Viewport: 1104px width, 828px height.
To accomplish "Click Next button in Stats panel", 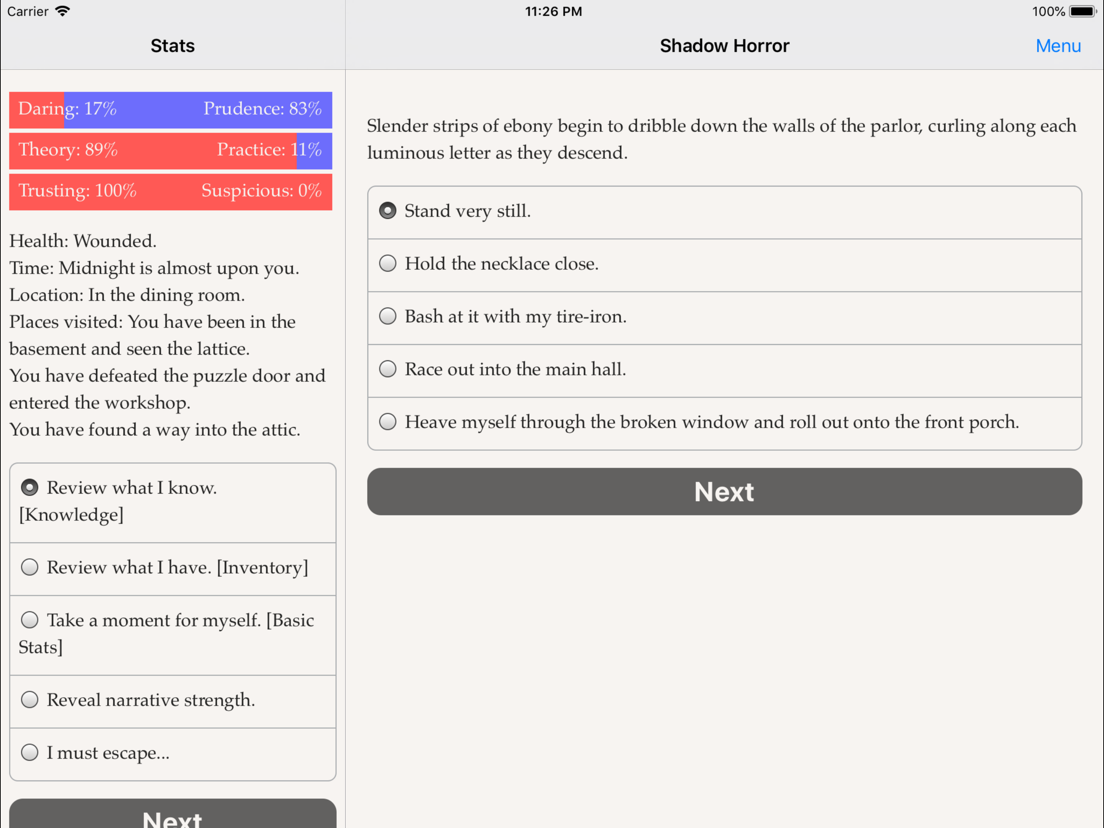I will pos(172,814).
